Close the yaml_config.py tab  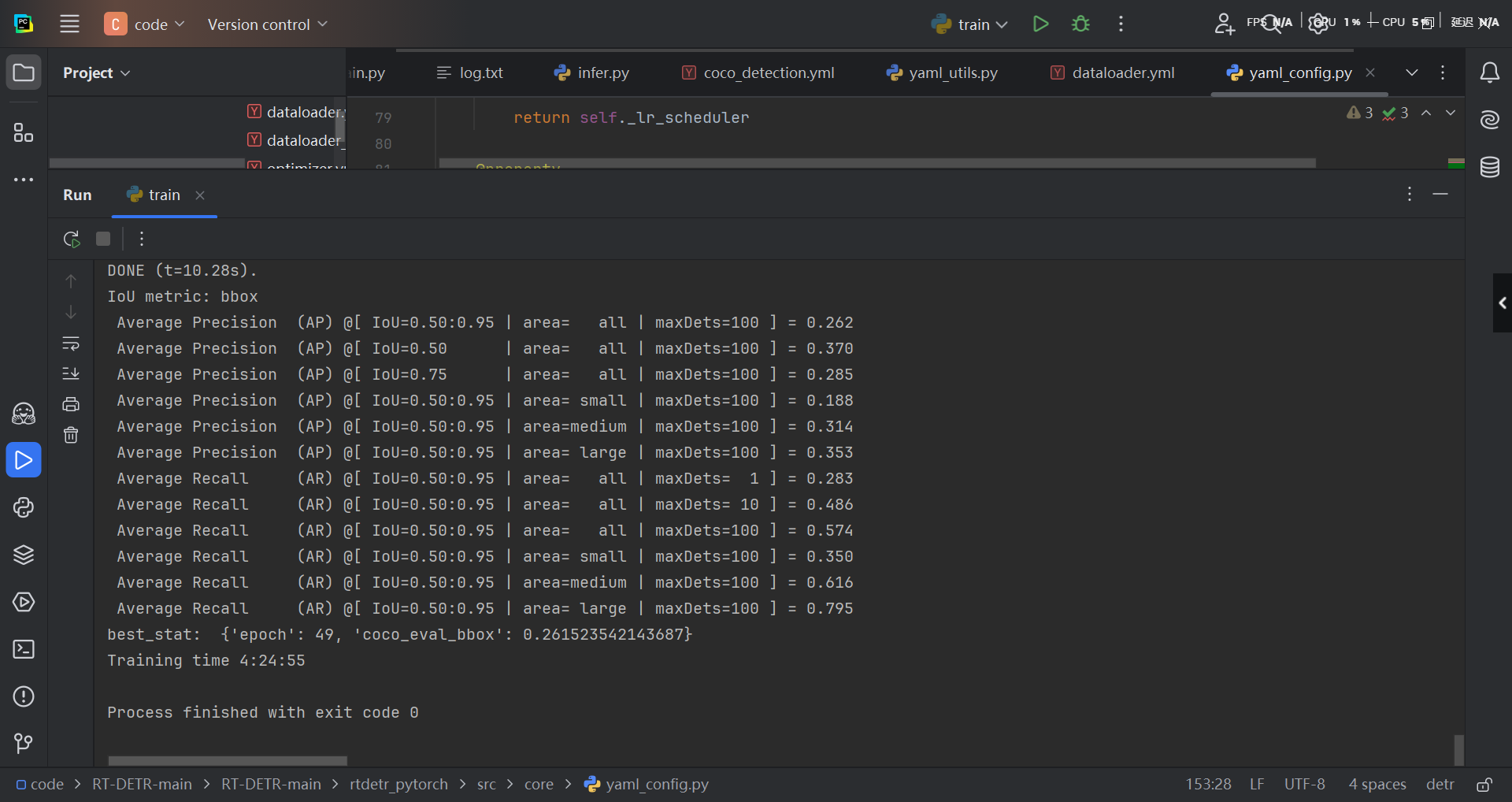tap(1370, 72)
